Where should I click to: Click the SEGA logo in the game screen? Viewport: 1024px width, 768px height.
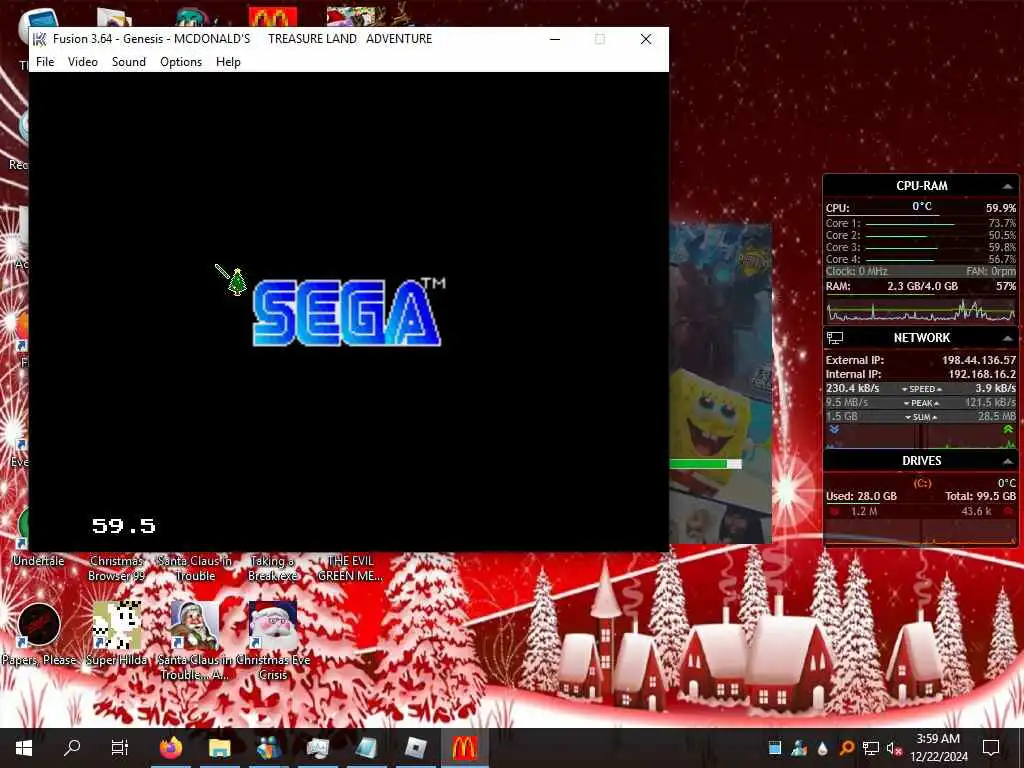click(347, 312)
